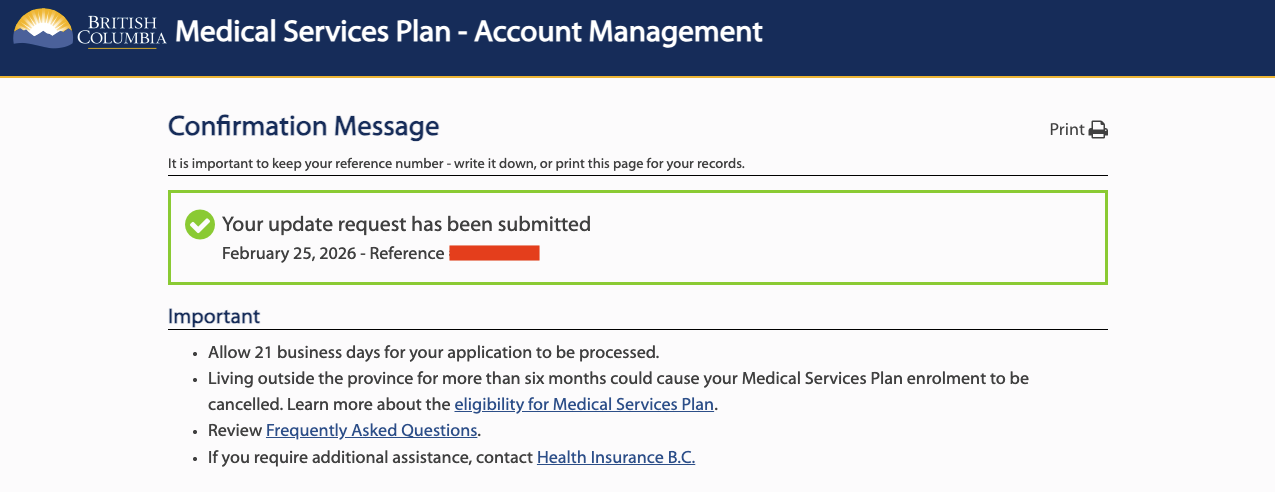
Task: Click the printer icon
Action: (1098, 130)
